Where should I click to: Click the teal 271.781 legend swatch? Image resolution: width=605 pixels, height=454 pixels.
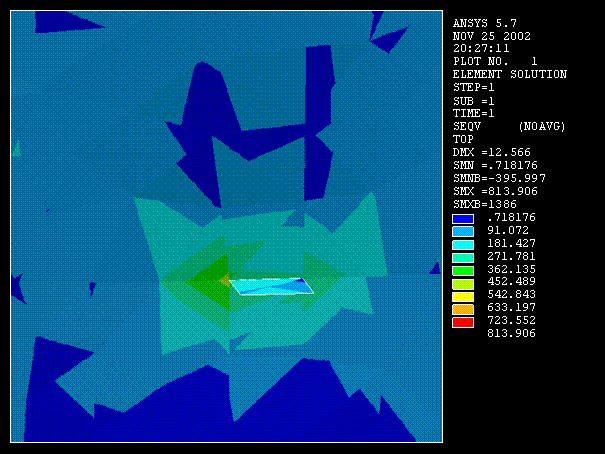click(463, 257)
